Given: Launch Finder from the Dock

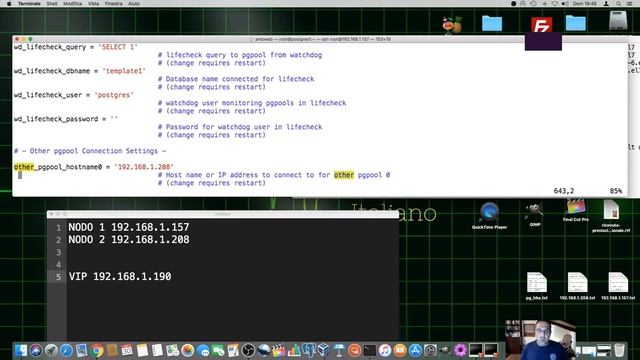Looking at the screenshot, I should [x=21, y=350].
